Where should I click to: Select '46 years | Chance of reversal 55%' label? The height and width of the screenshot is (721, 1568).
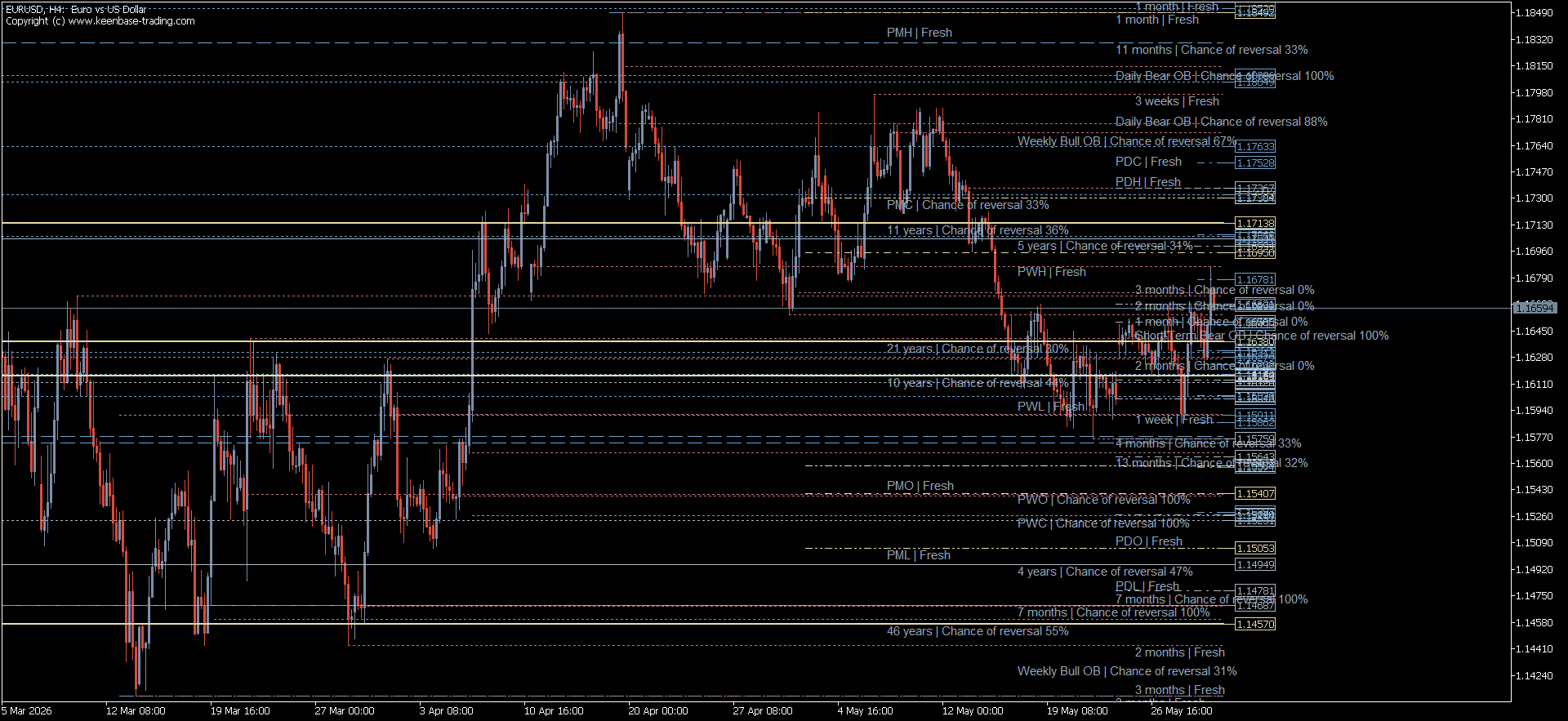point(978,631)
